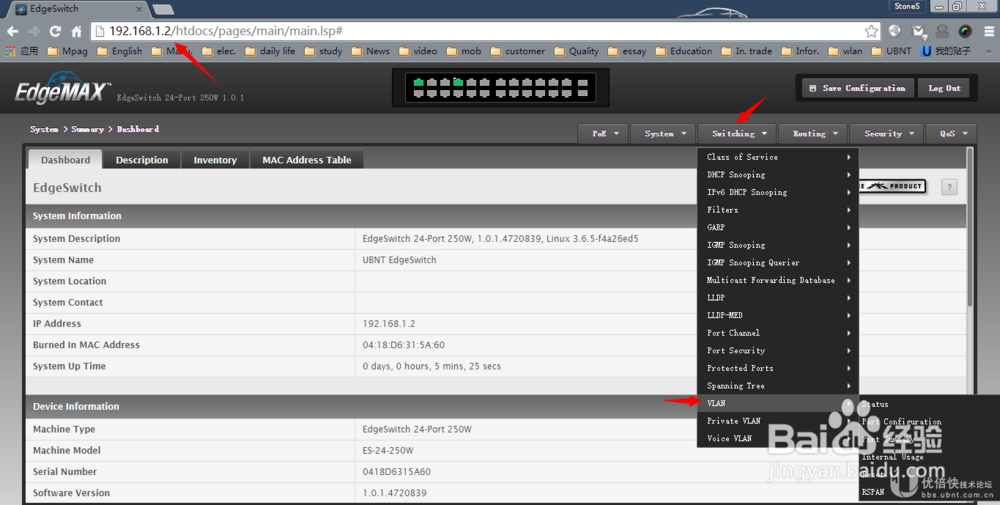
Task: Open the Chrome hamburger menu
Action: pyautogui.click(x=989, y=31)
